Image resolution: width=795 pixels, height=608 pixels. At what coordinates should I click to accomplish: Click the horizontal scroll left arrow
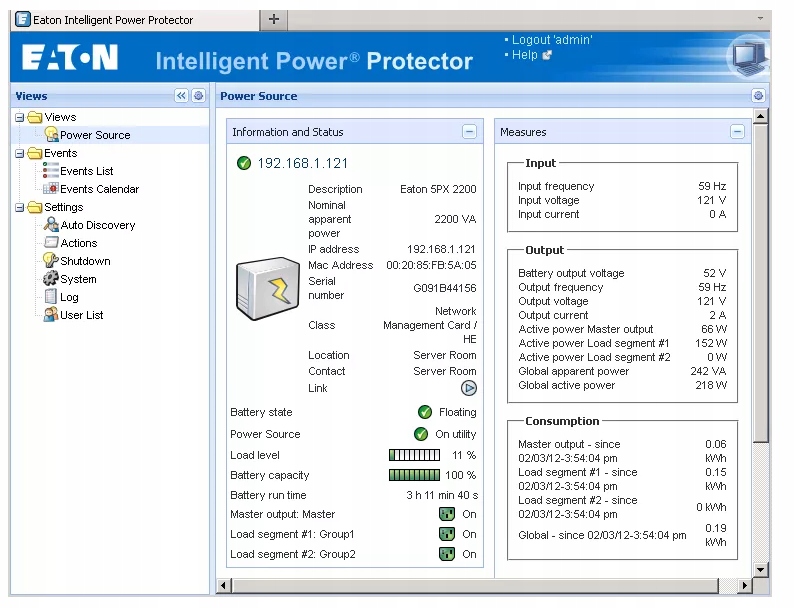click(223, 585)
